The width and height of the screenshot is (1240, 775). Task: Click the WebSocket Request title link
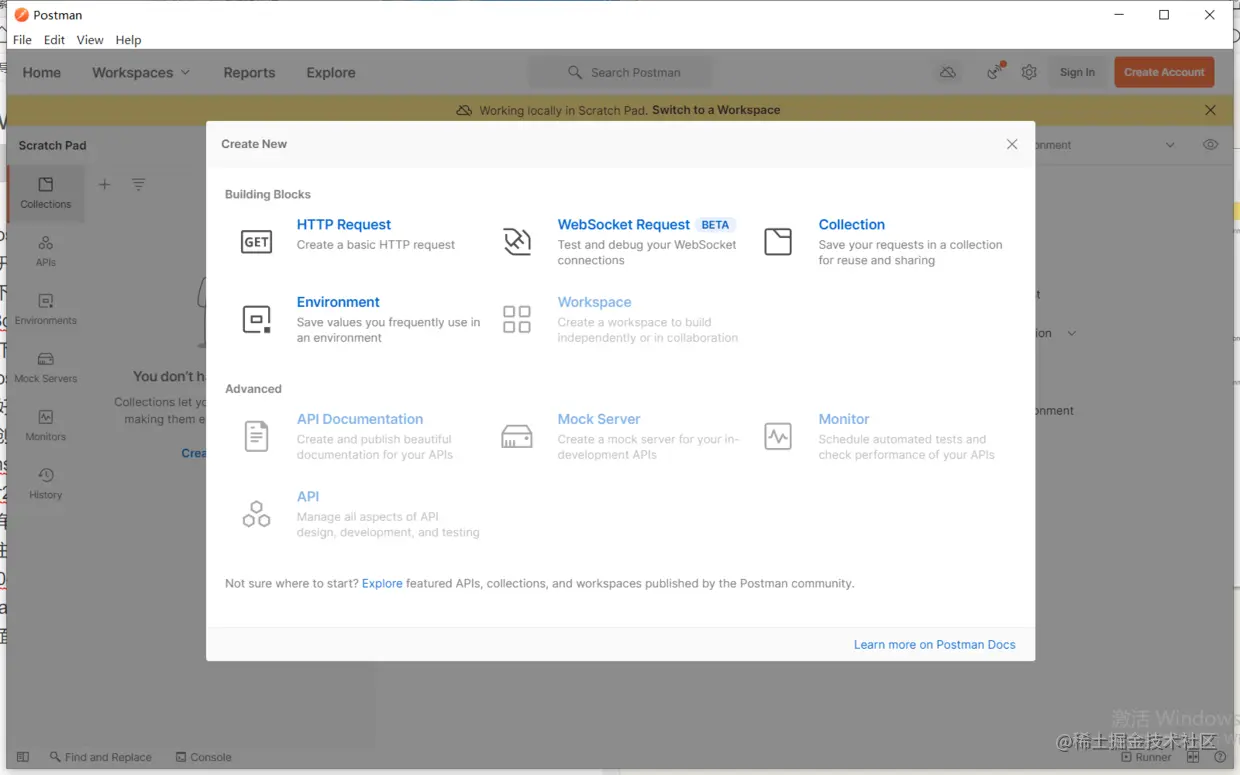click(624, 225)
